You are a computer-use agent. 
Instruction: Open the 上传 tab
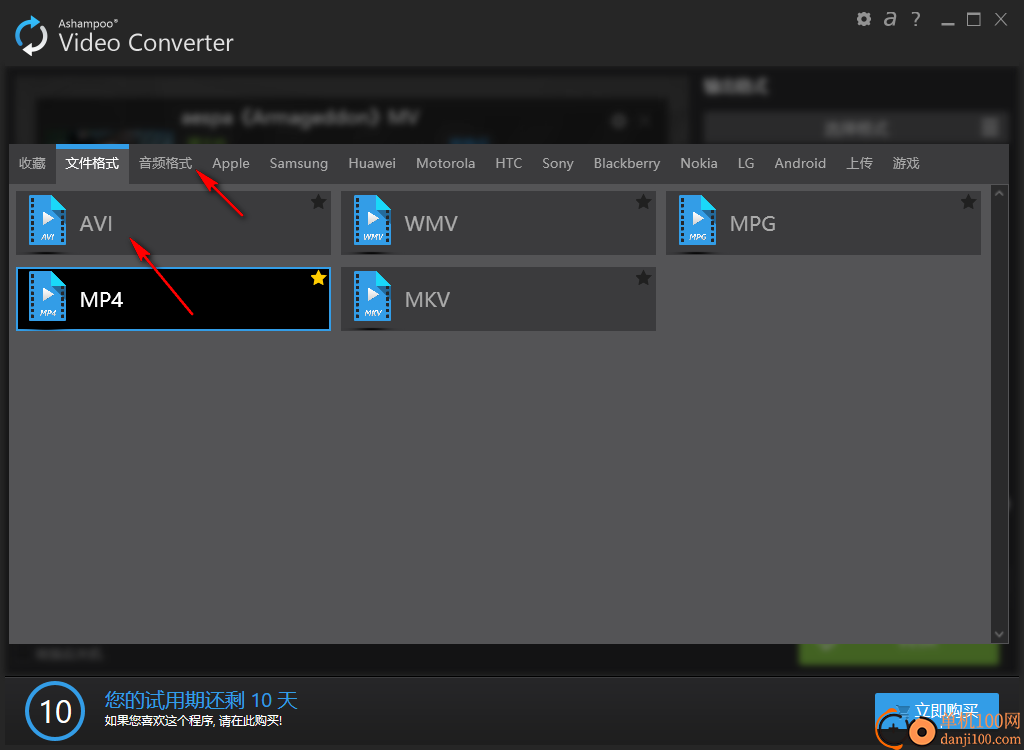(859, 163)
